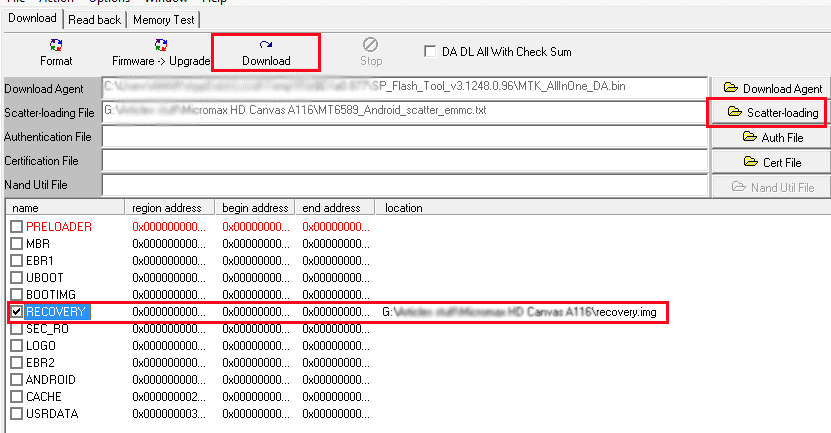Click the Nand Util File folder icon
The width and height of the screenshot is (831, 433).
(x=739, y=187)
